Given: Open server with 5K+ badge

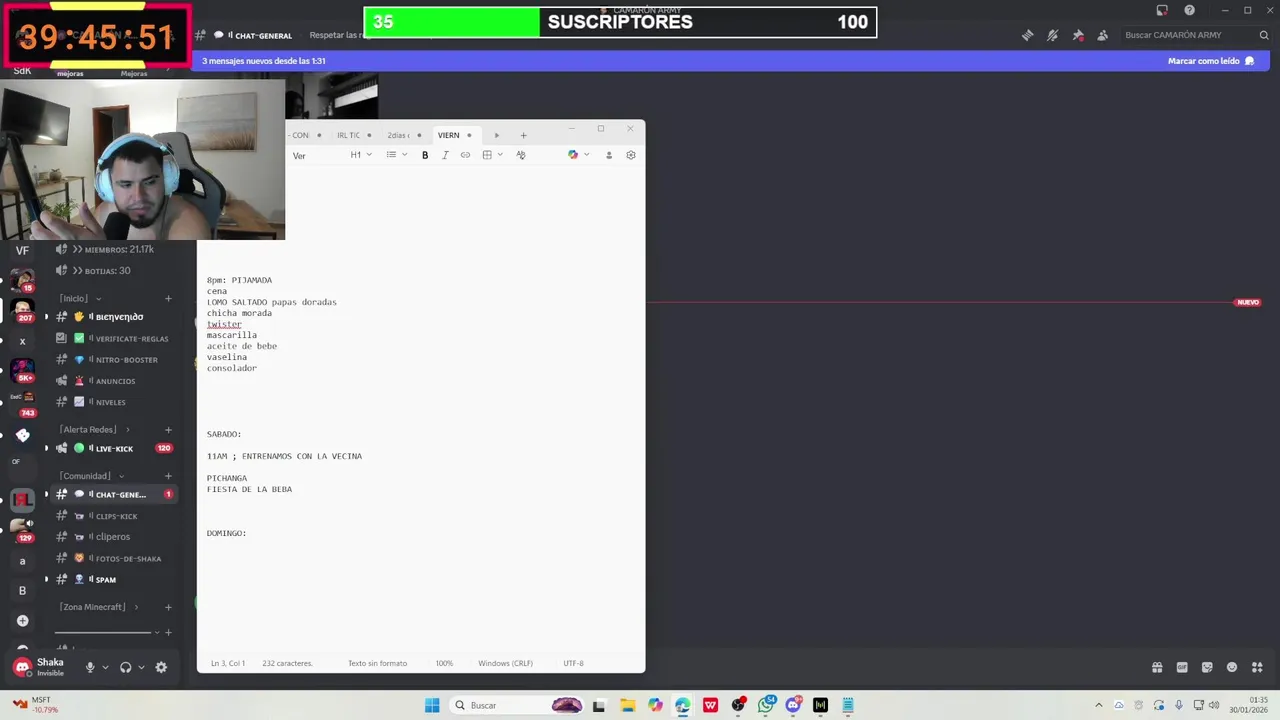Looking at the screenshot, I should (22, 369).
